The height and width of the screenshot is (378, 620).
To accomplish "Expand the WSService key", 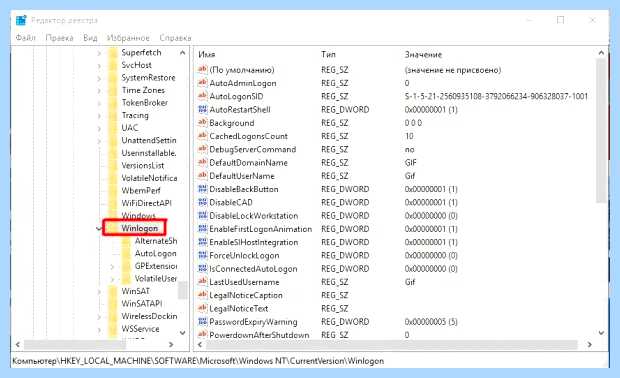I will 99,329.
